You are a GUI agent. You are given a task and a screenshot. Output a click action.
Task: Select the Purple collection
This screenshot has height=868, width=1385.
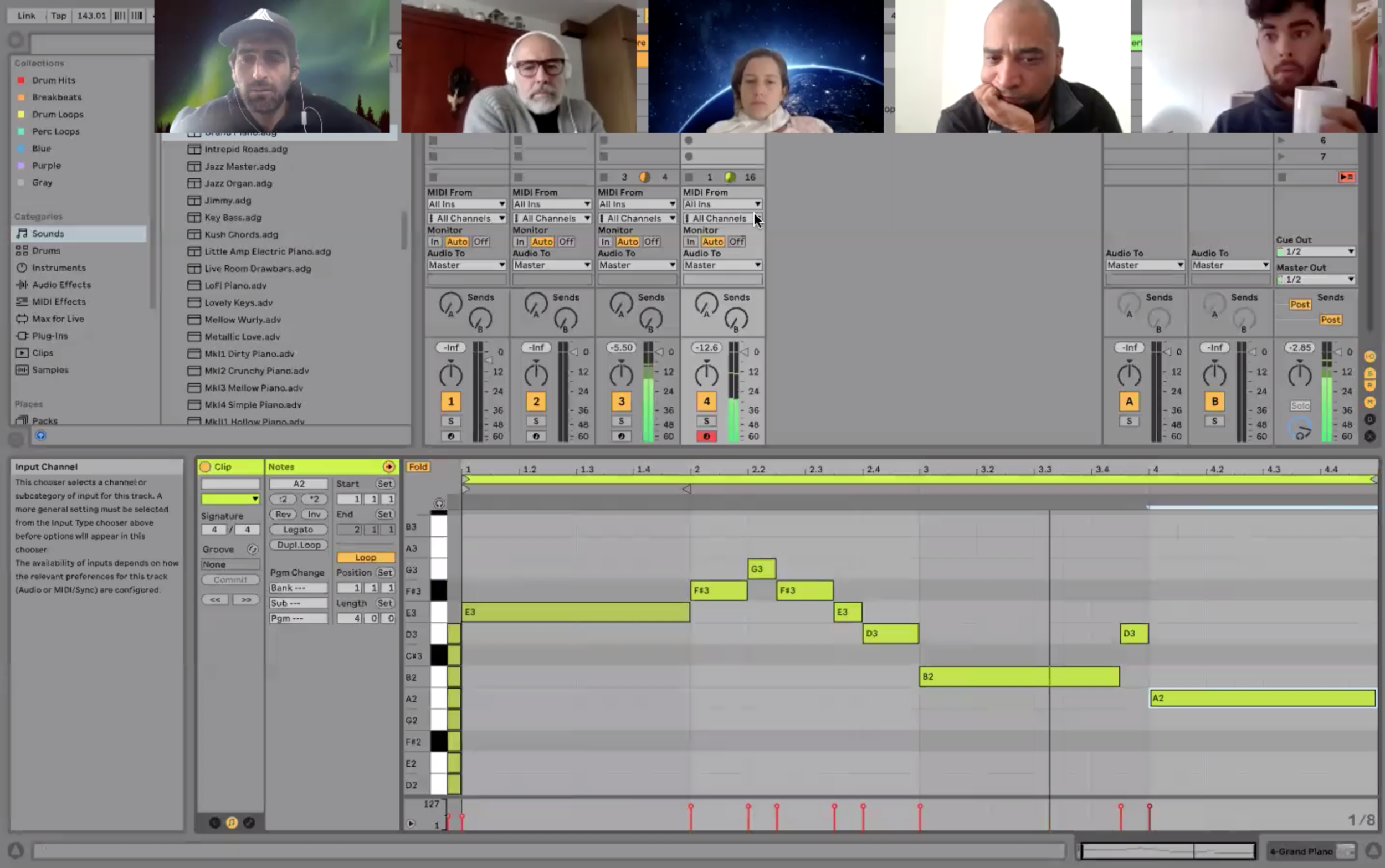pos(46,166)
